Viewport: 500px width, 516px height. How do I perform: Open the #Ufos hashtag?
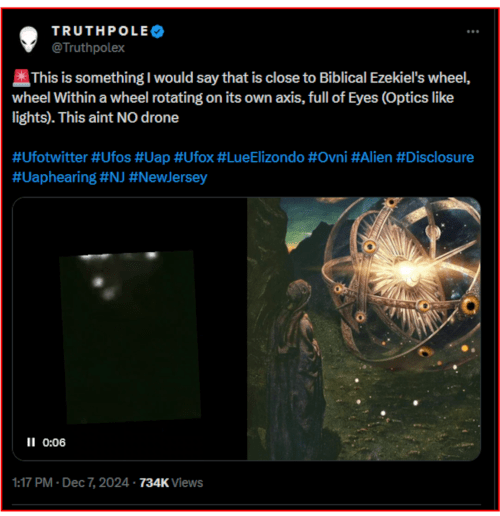(x=111, y=157)
